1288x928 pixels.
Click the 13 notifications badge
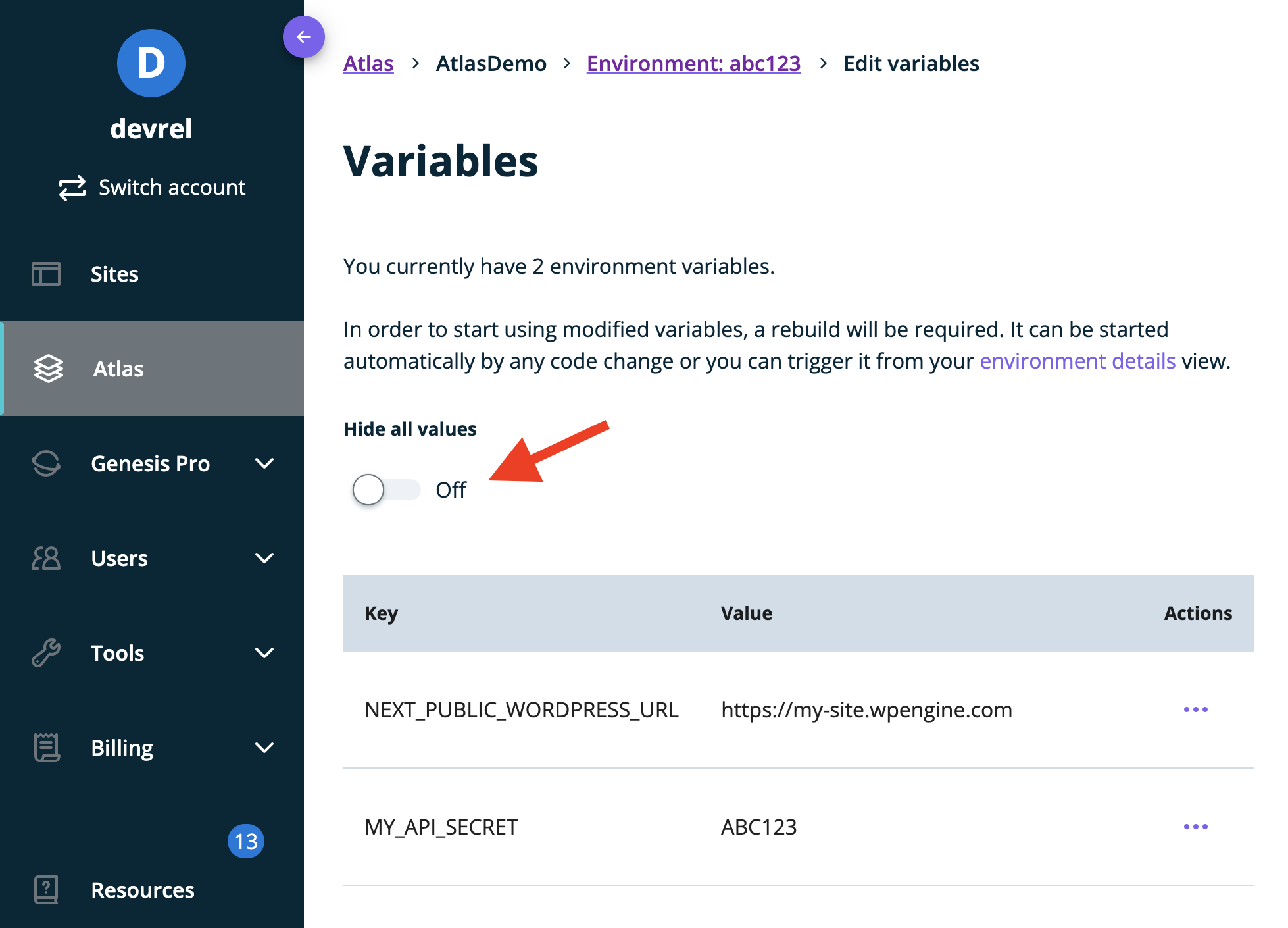(x=246, y=841)
